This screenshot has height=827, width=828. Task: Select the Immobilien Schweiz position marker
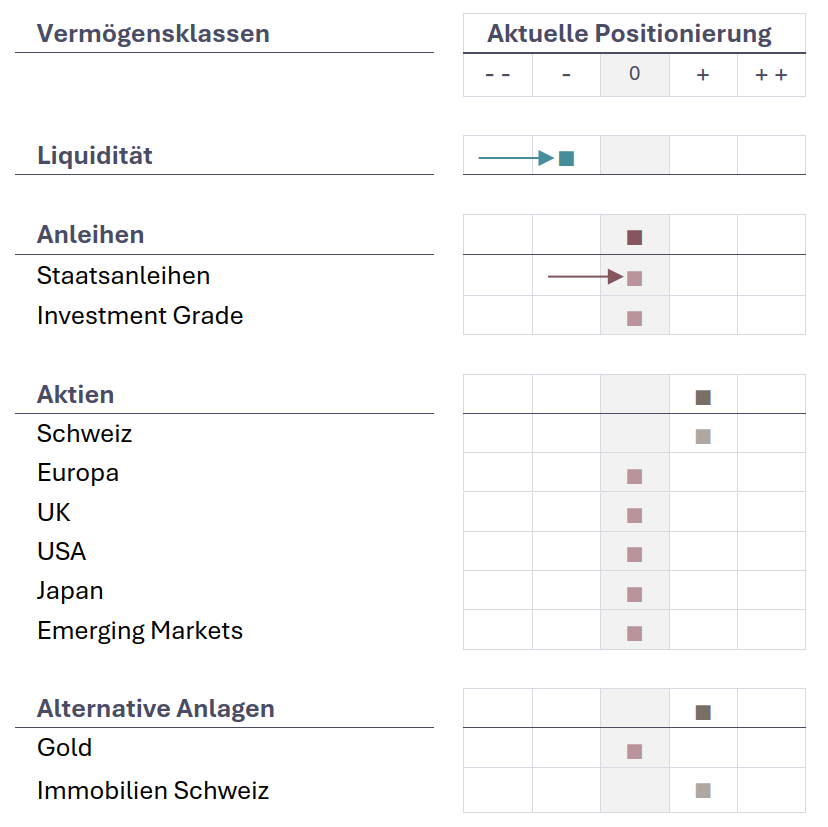pyautogui.click(x=703, y=791)
